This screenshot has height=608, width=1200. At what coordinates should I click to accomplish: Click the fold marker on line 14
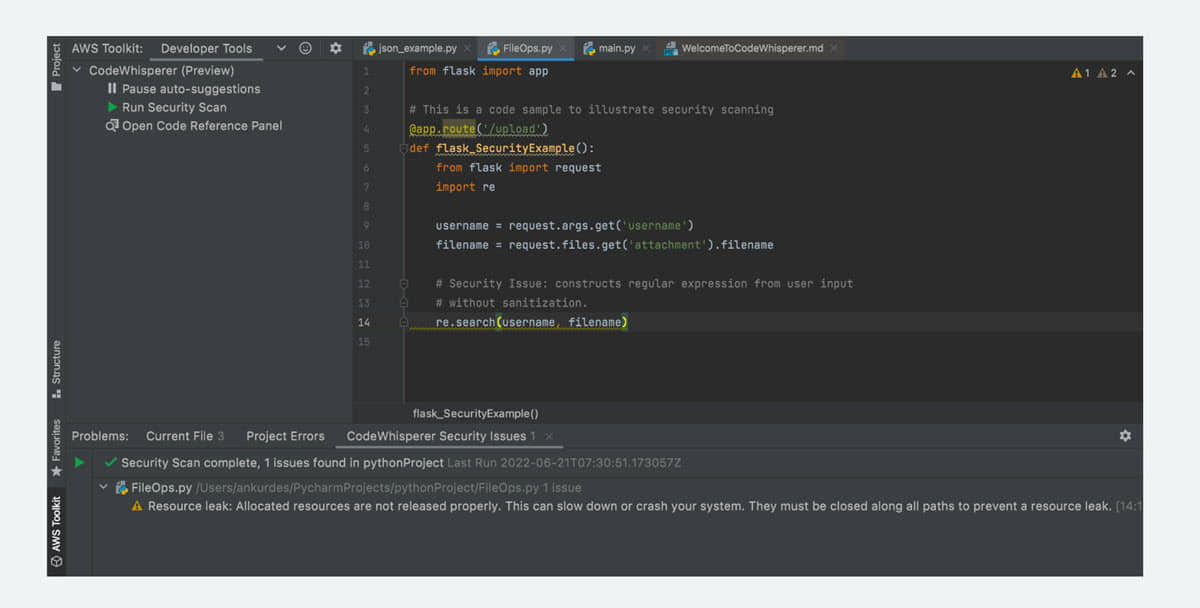404,322
